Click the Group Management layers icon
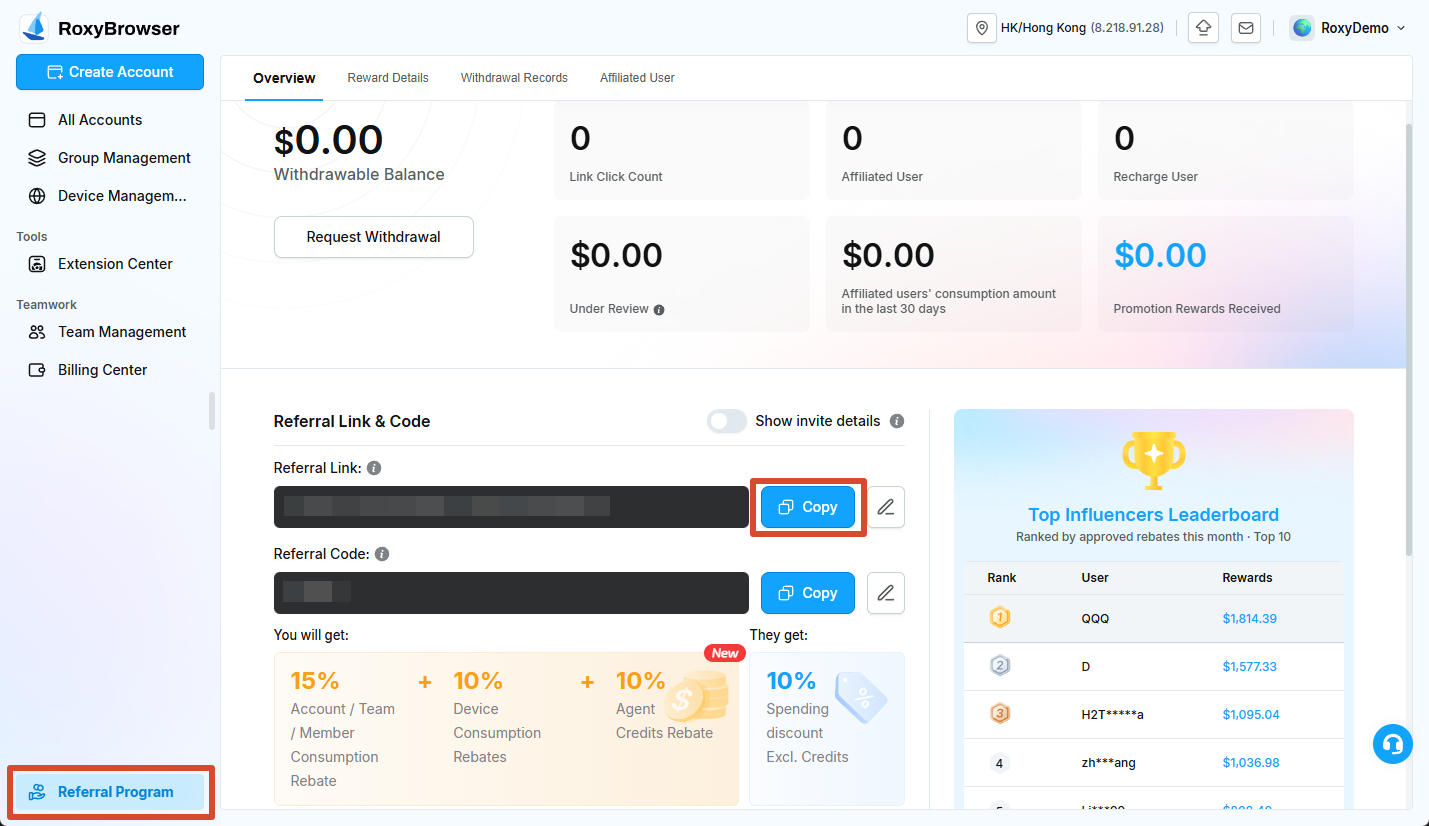This screenshot has height=826, width=1429. tap(37, 158)
